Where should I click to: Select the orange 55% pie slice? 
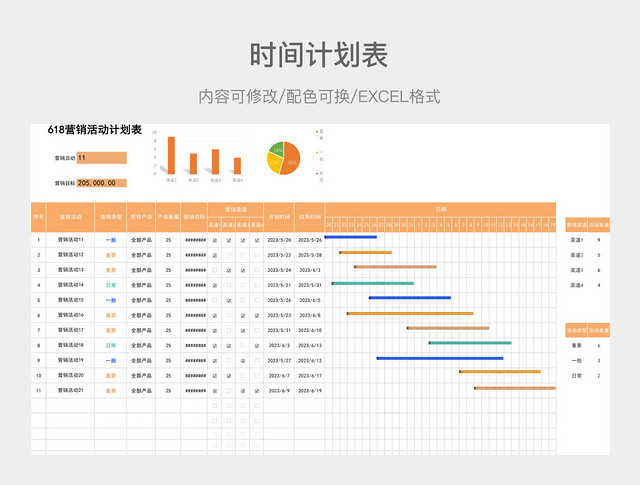[291, 158]
